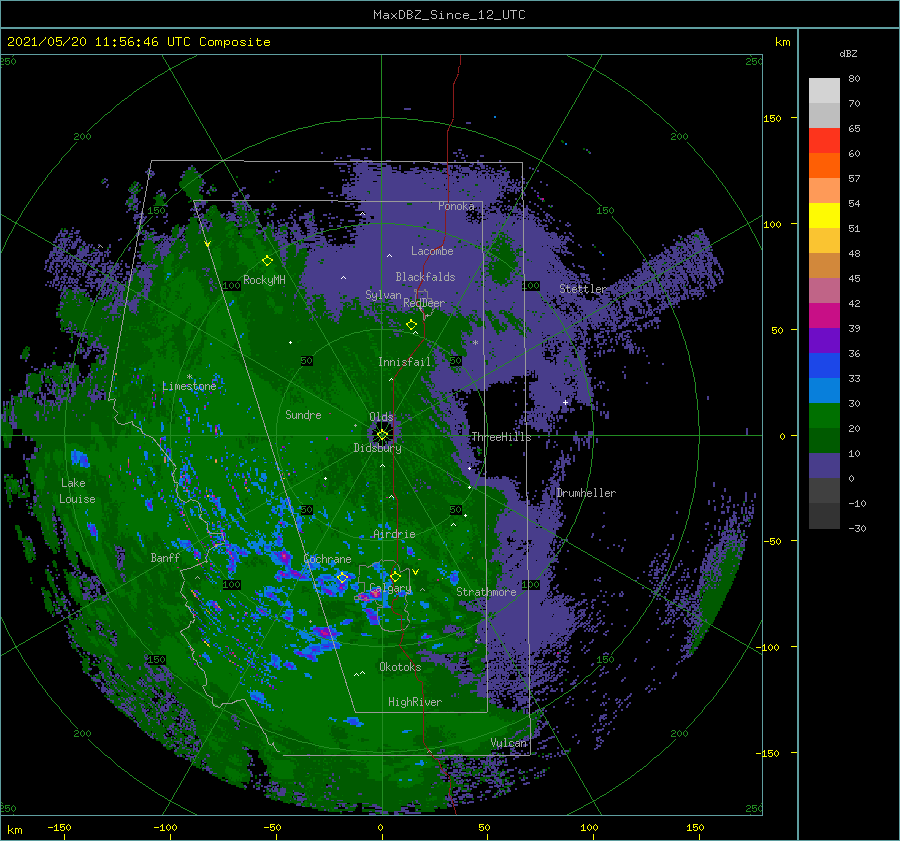Click the Drumheller label
This screenshot has width=900, height=841.
586,493
